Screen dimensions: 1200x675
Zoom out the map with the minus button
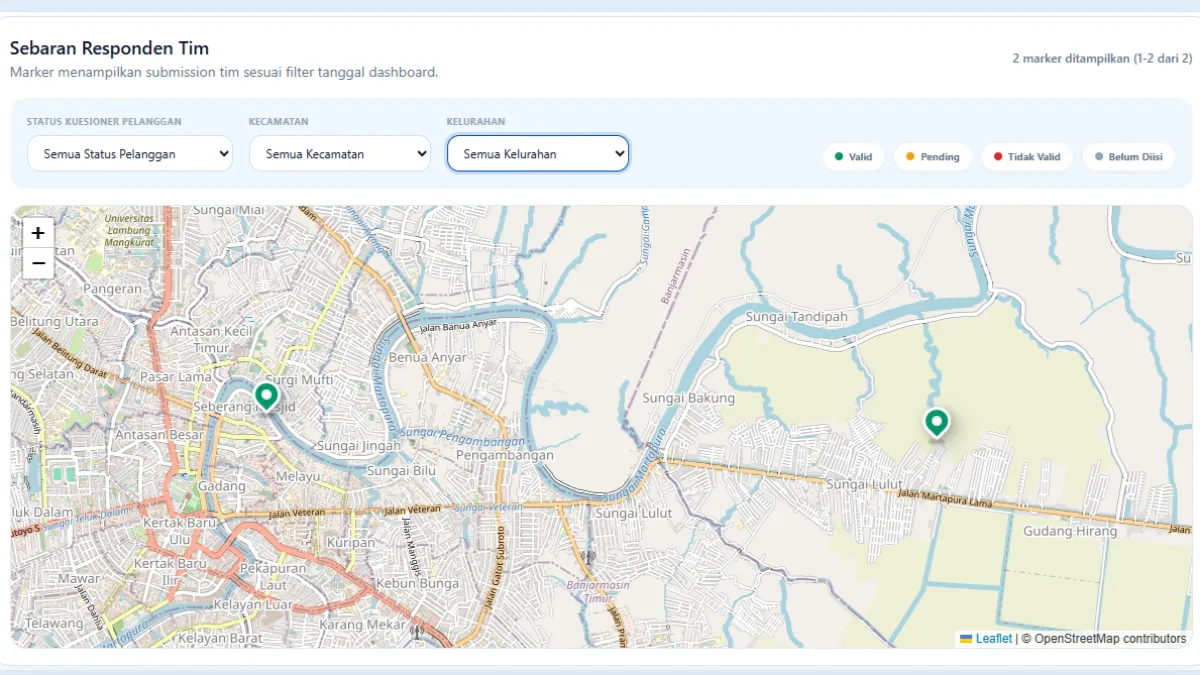(x=38, y=263)
